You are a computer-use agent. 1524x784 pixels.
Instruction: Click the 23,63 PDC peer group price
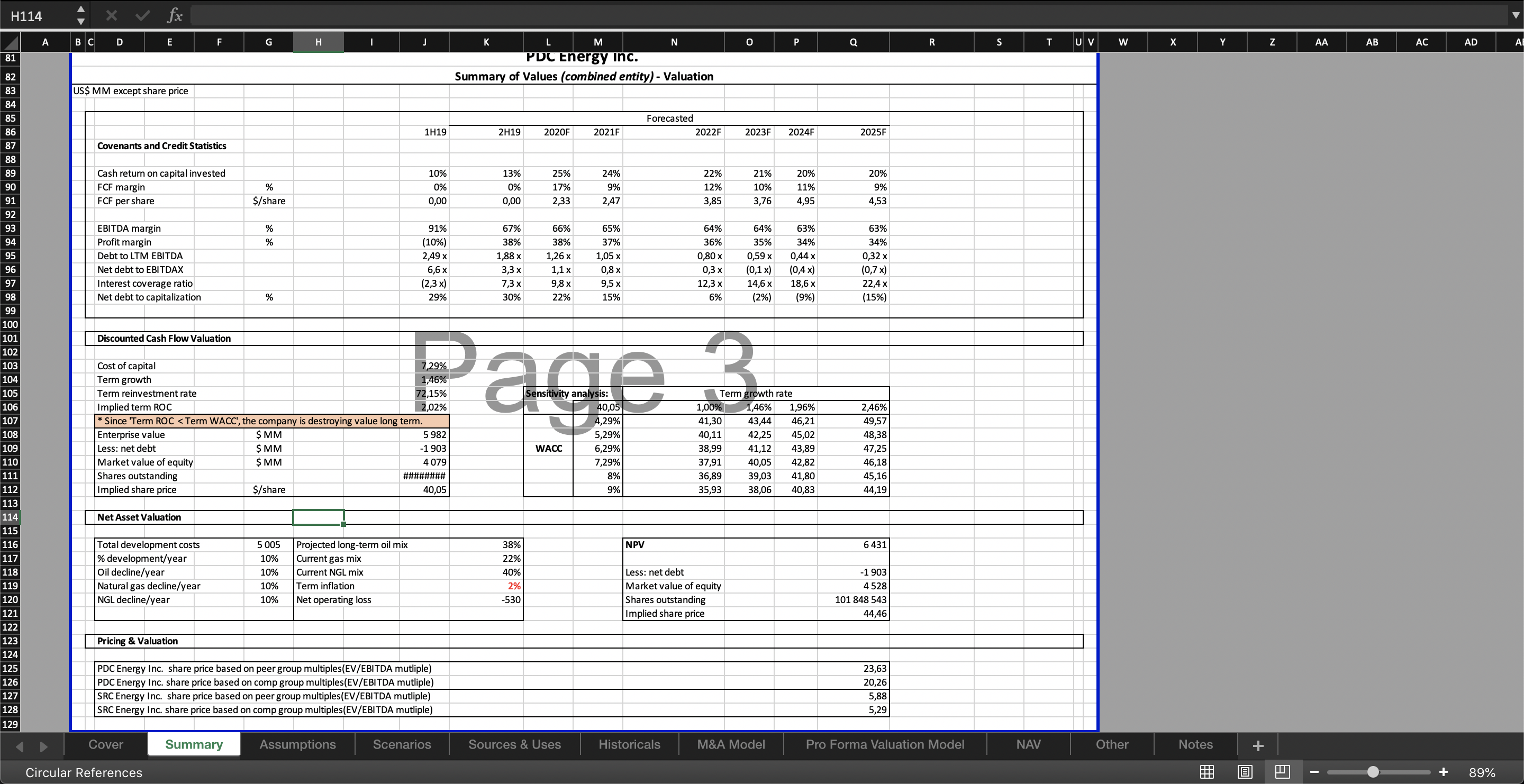coord(853,668)
